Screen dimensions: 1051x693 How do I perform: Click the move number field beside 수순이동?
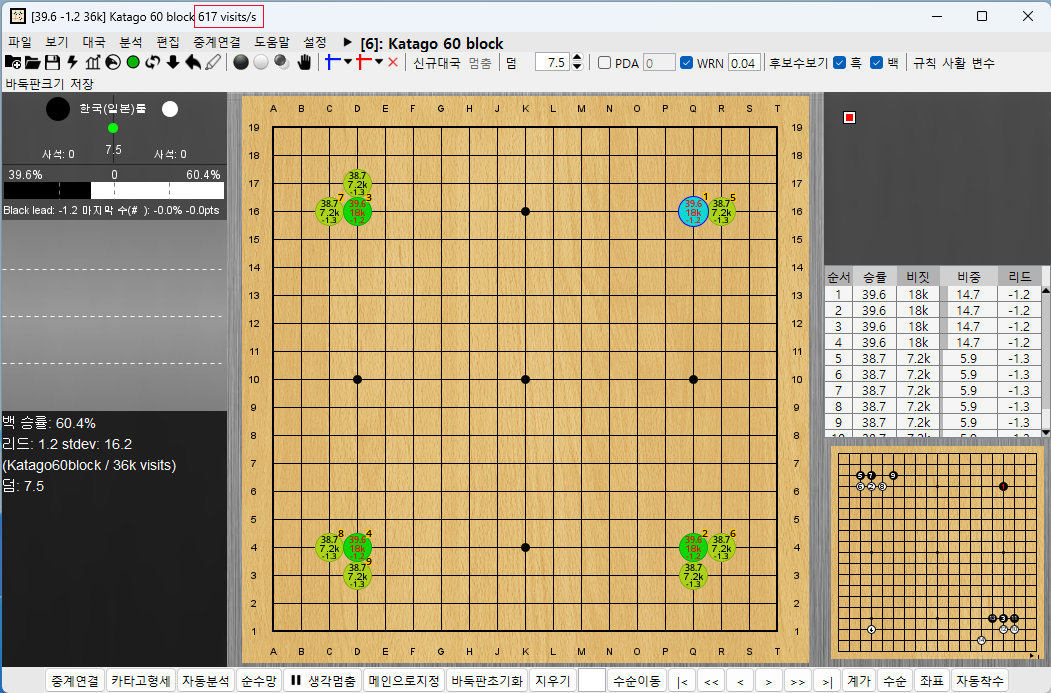coord(592,680)
